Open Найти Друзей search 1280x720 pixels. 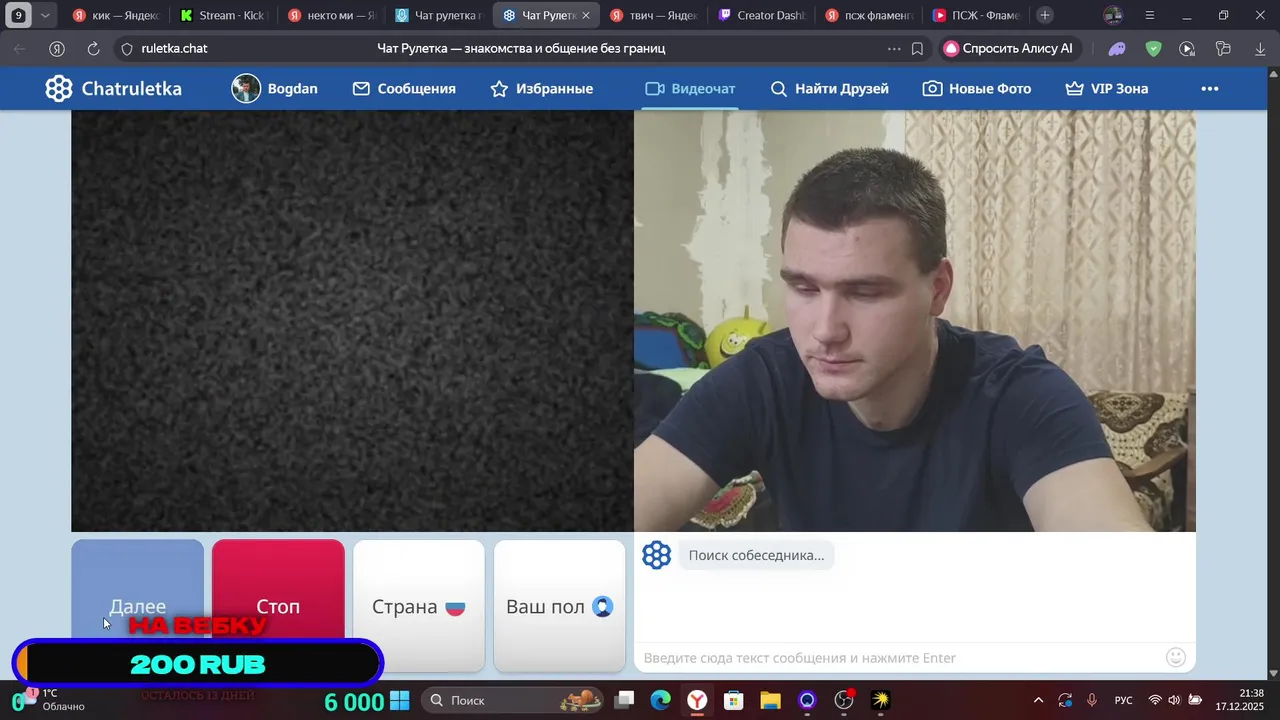829,88
